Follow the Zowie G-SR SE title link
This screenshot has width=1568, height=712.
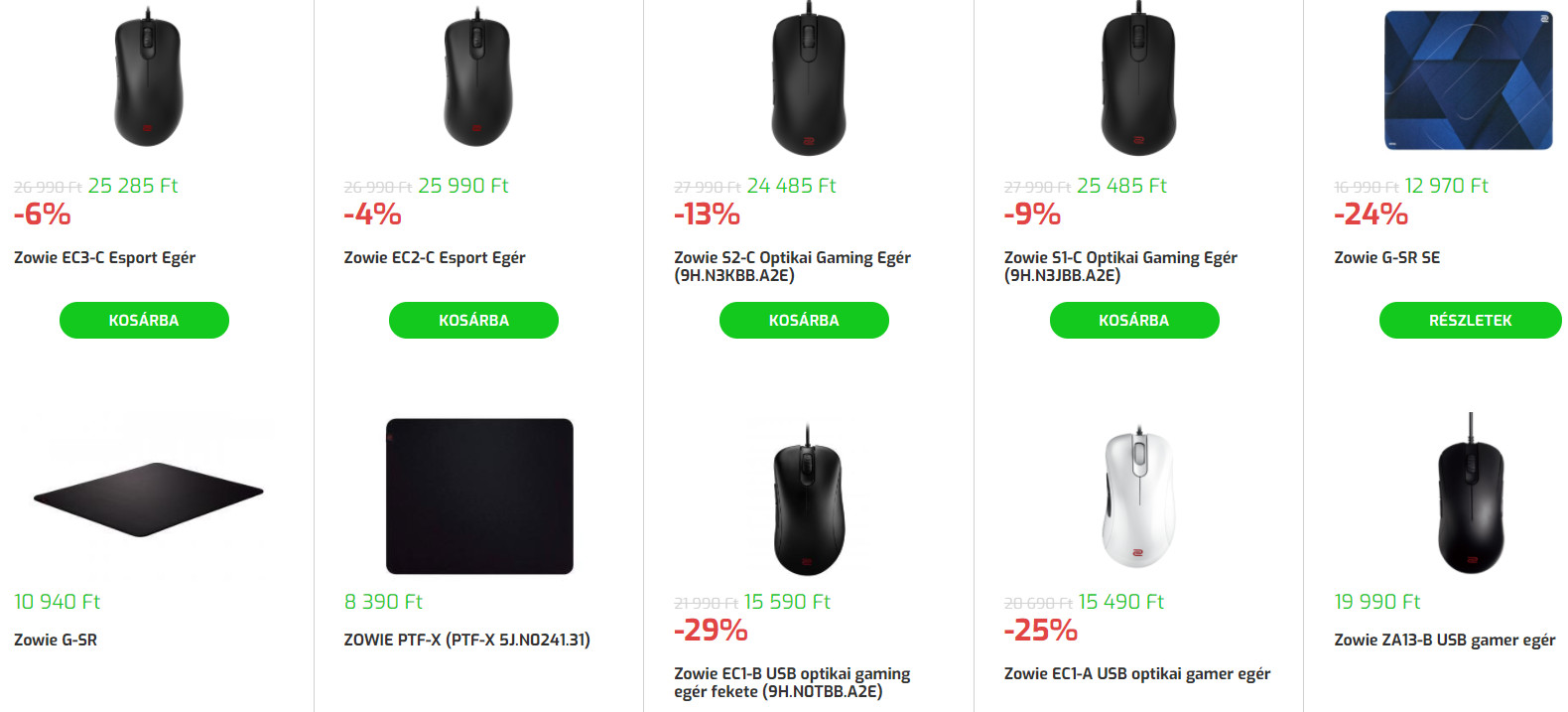point(1386,257)
